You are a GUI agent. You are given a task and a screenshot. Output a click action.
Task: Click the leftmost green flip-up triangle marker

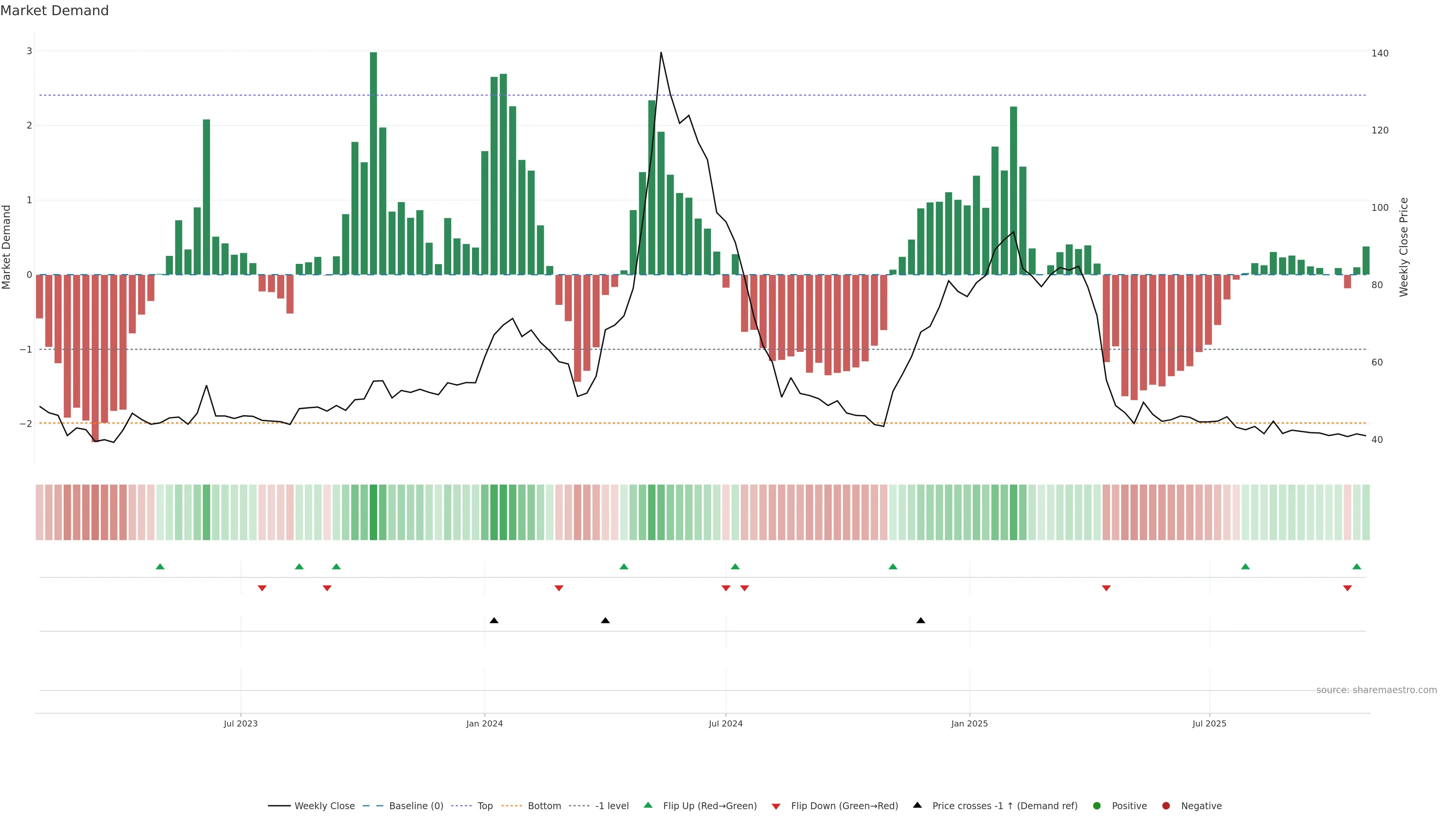click(160, 566)
